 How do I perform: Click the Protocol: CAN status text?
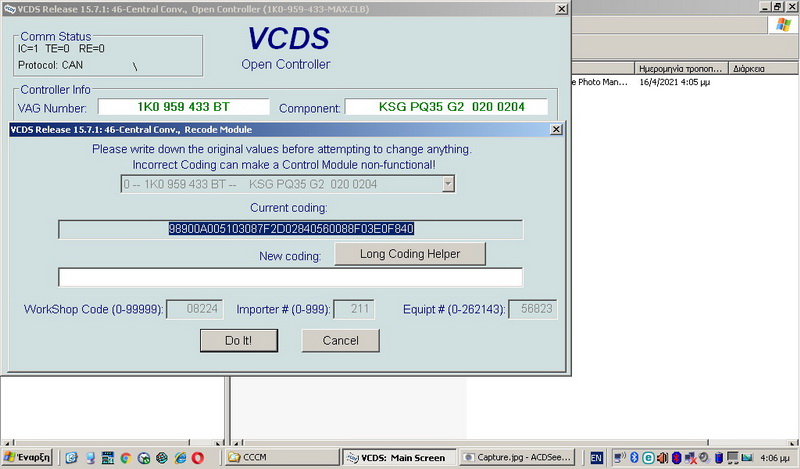[x=50, y=65]
